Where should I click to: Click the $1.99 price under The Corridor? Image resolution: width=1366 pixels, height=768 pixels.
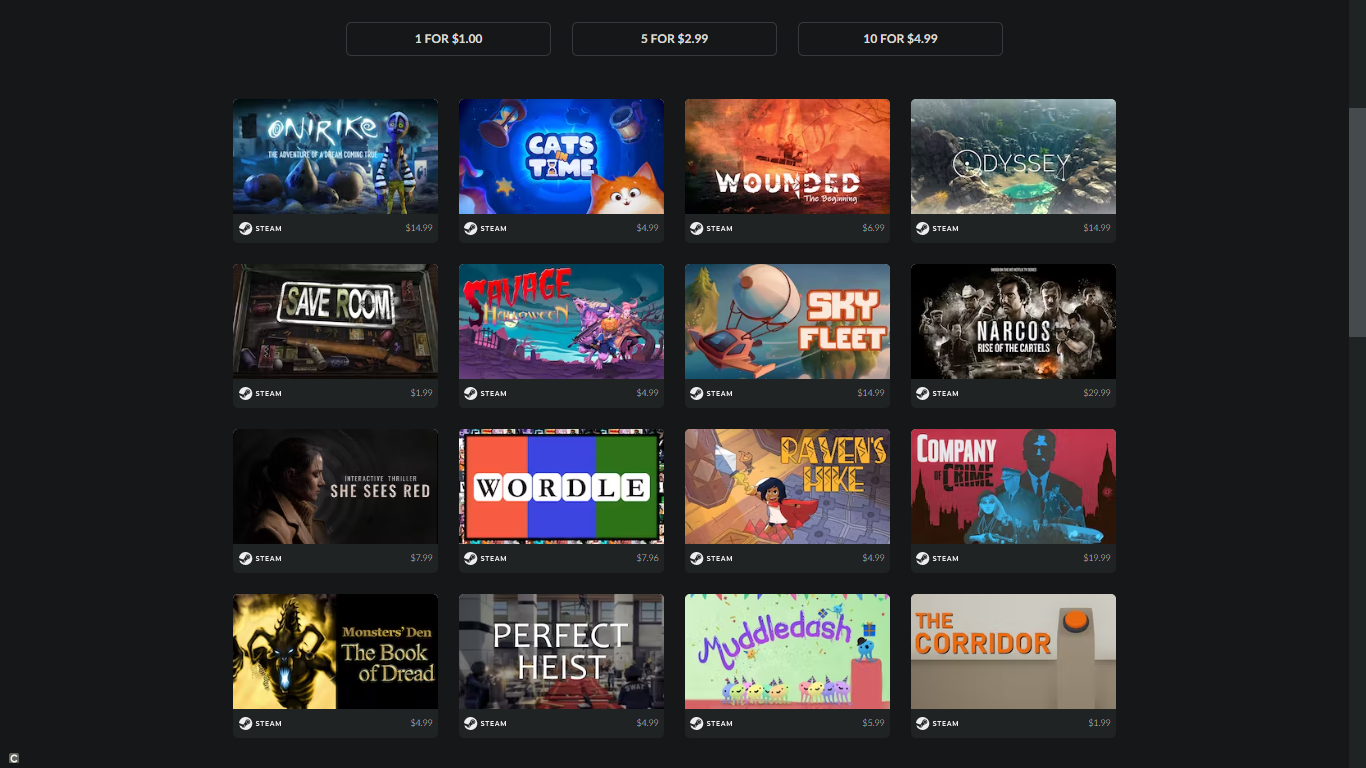[x=1100, y=723]
